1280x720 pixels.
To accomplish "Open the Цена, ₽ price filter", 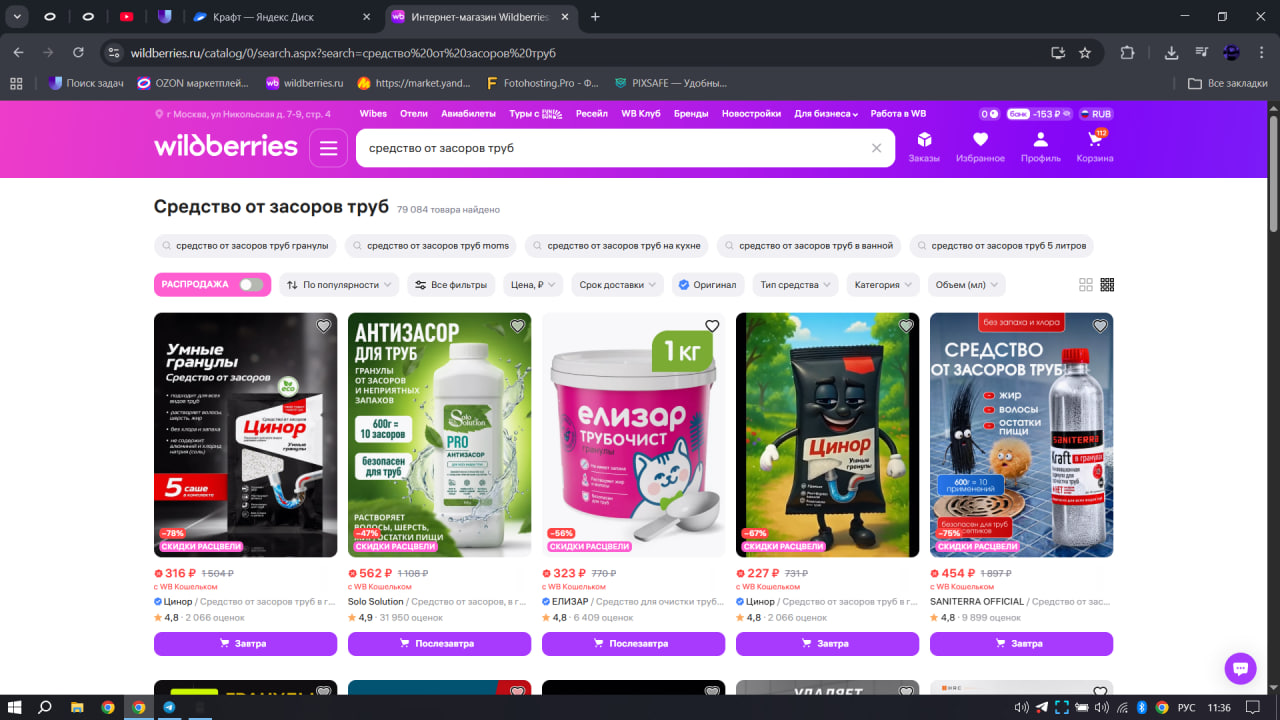I will pyautogui.click(x=533, y=285).
